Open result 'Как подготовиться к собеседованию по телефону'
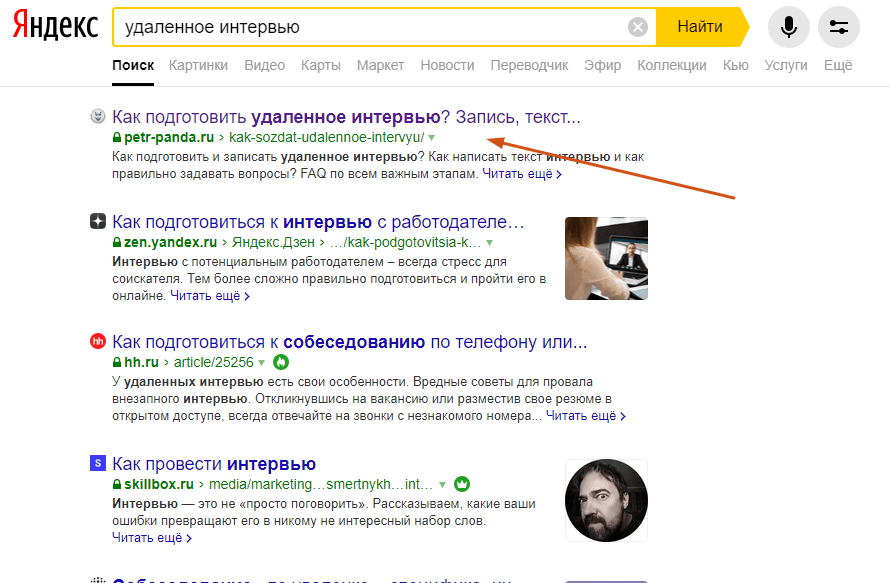The height and width of the screenshot is (583, 890). (350, 342)
